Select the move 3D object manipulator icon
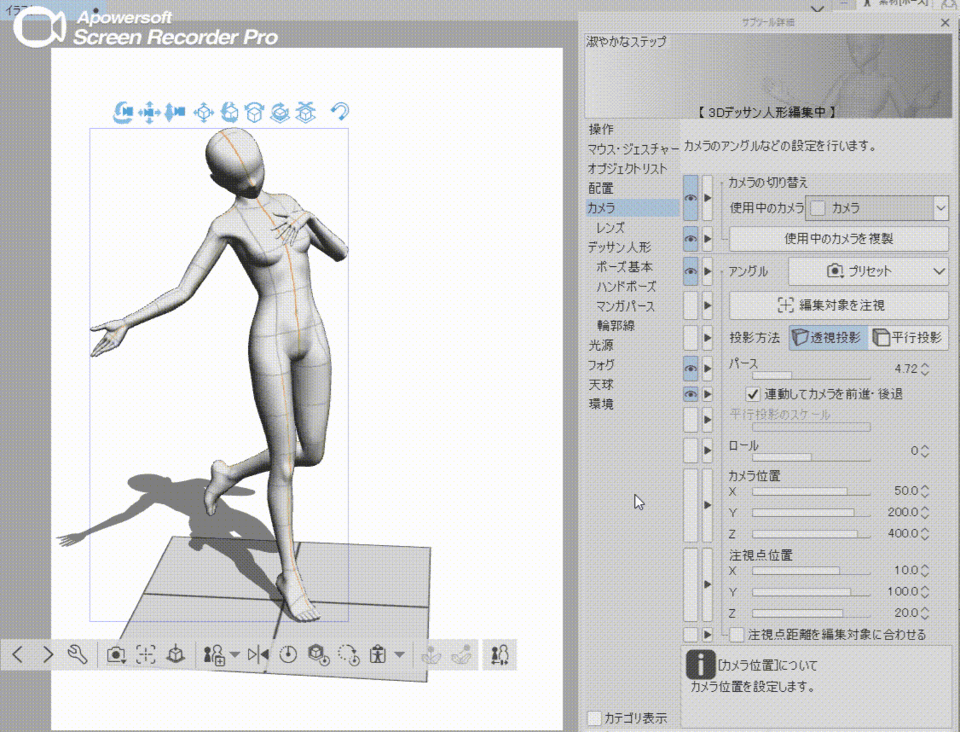The height and width of the screenshot is (732, 960). coord(203,113)
